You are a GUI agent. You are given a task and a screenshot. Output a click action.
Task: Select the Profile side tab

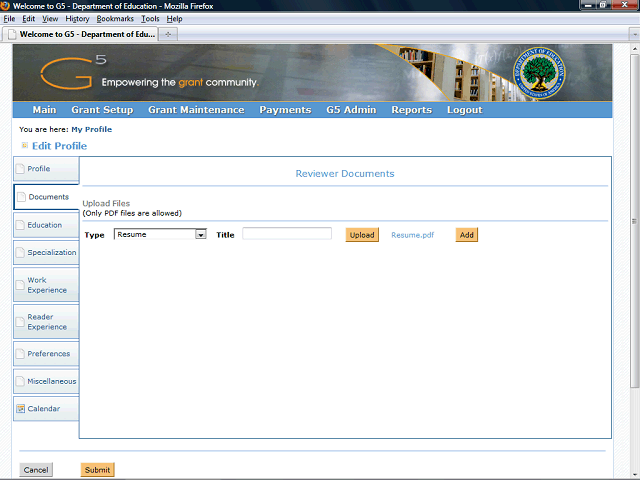(46, 169)
